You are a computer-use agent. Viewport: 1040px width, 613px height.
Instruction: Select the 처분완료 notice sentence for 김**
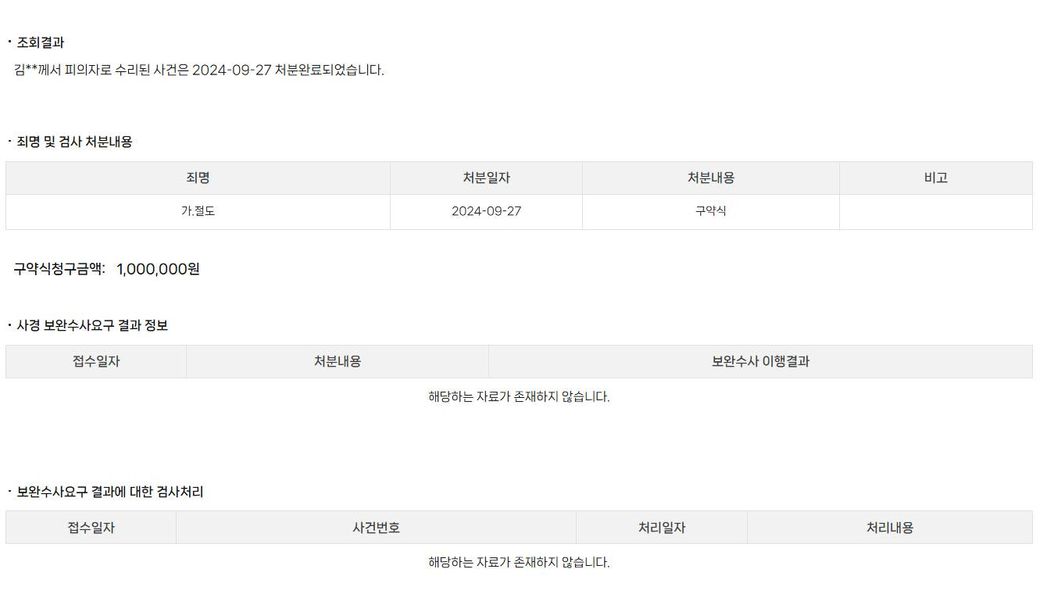(199, 70)
